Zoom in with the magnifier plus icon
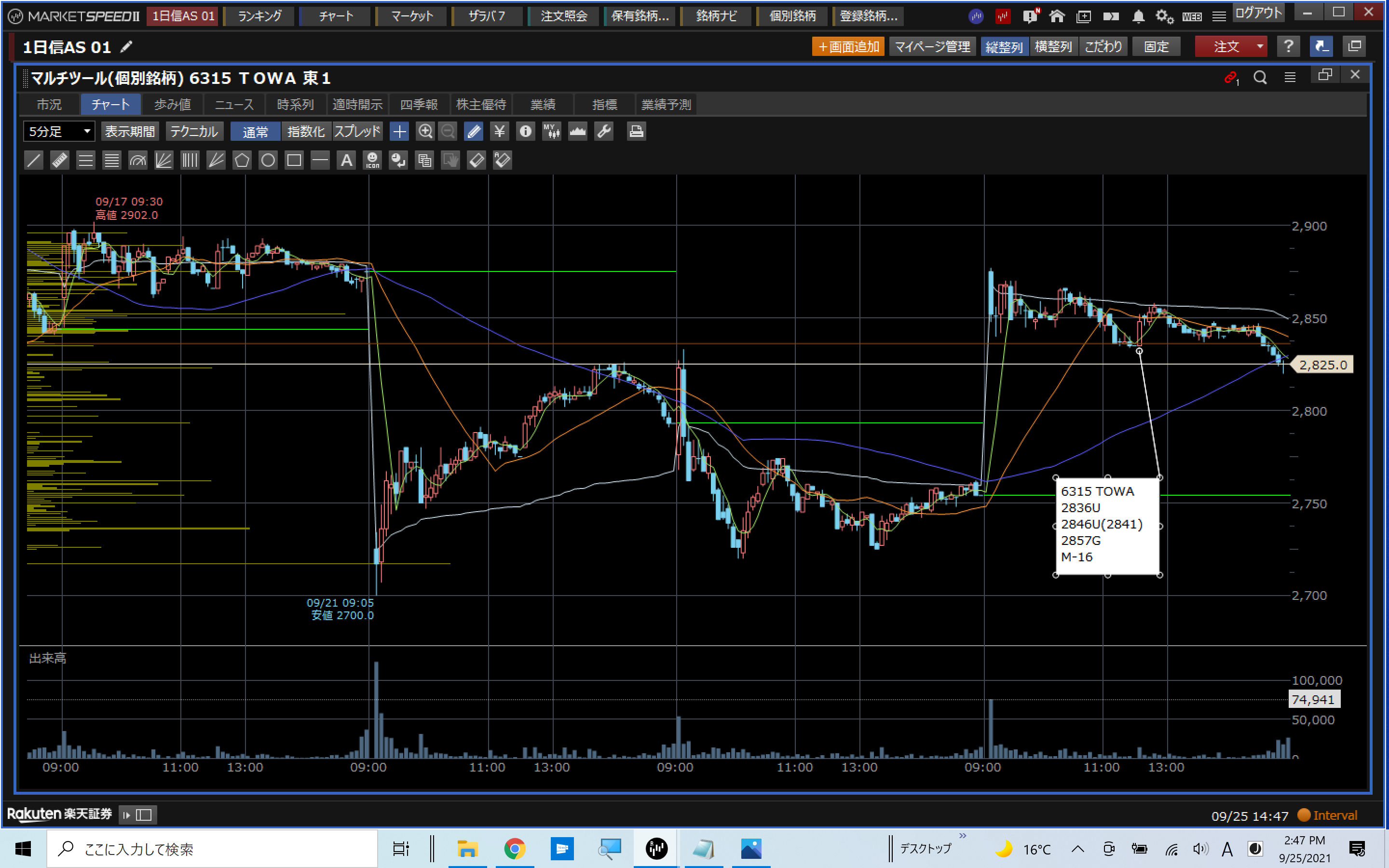 point(425,132)
